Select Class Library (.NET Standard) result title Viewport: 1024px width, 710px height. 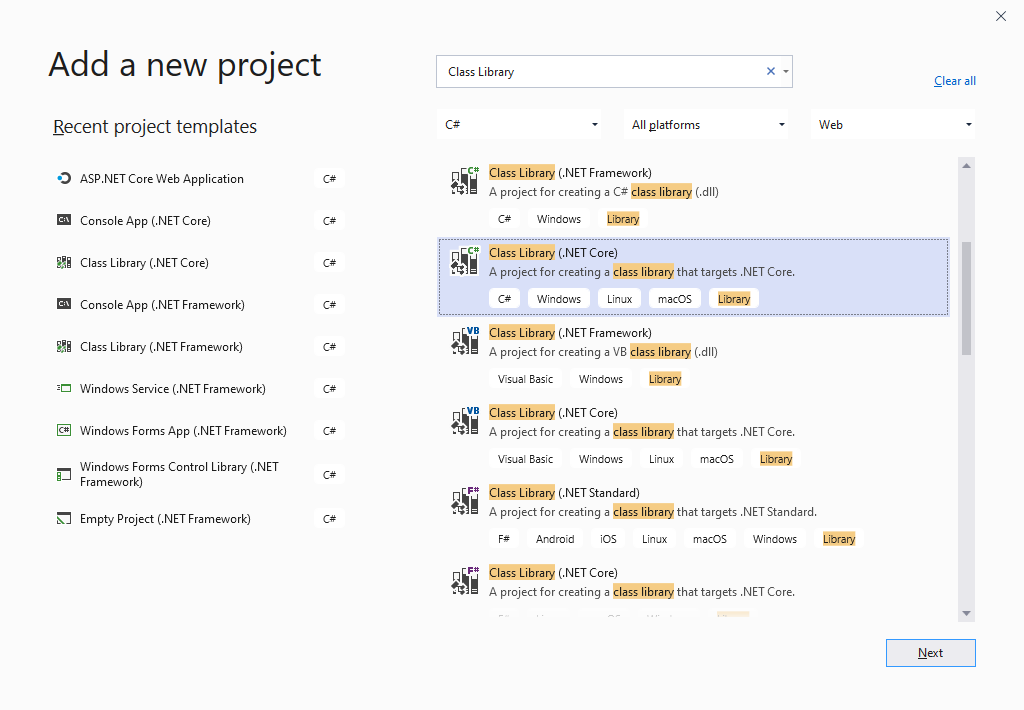[x=564, y=492]
